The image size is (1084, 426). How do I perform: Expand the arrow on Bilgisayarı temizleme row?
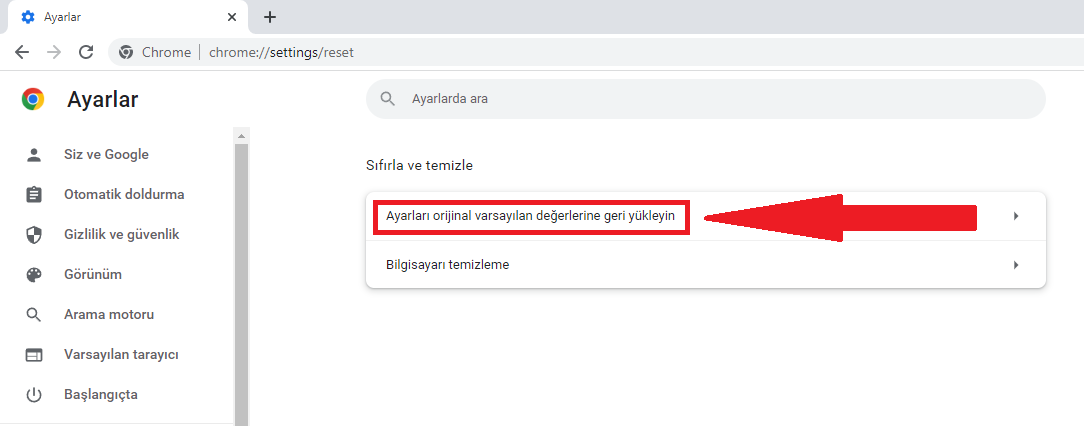click(1016, 265)
